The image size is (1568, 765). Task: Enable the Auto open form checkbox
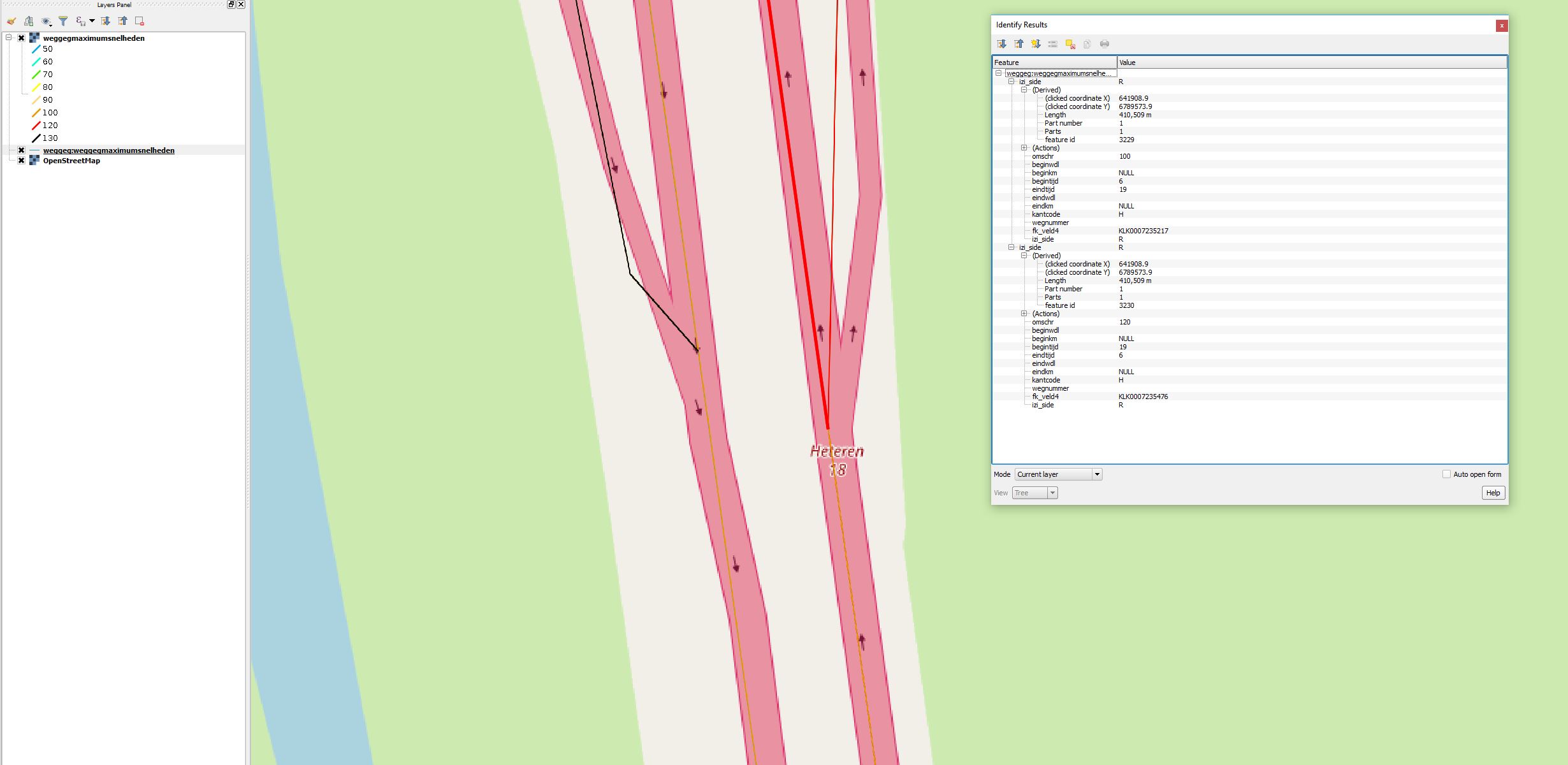click(1446, 474)
